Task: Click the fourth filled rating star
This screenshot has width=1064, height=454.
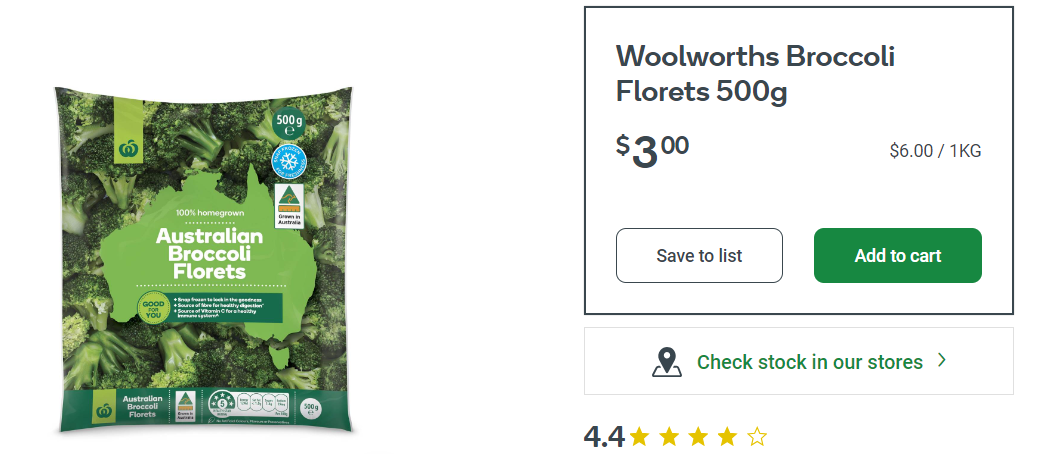Action: point(727,437)
